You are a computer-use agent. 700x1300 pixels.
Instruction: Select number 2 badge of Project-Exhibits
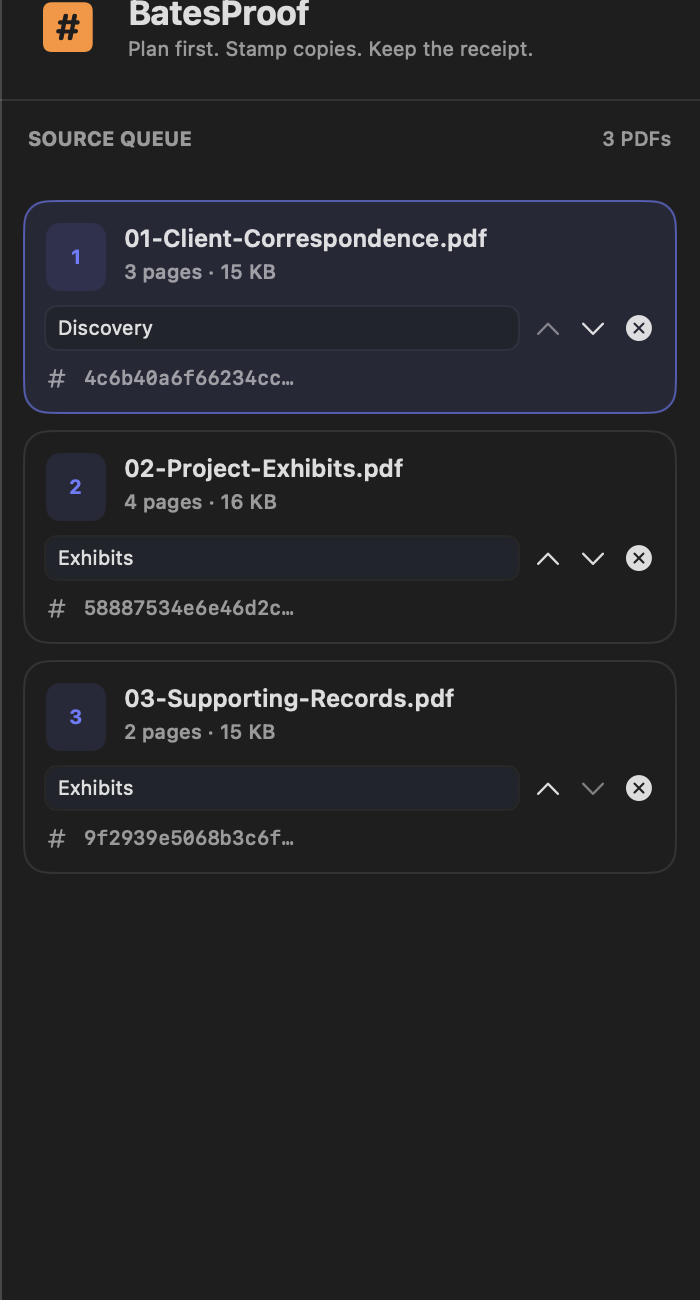click(76, 487)
